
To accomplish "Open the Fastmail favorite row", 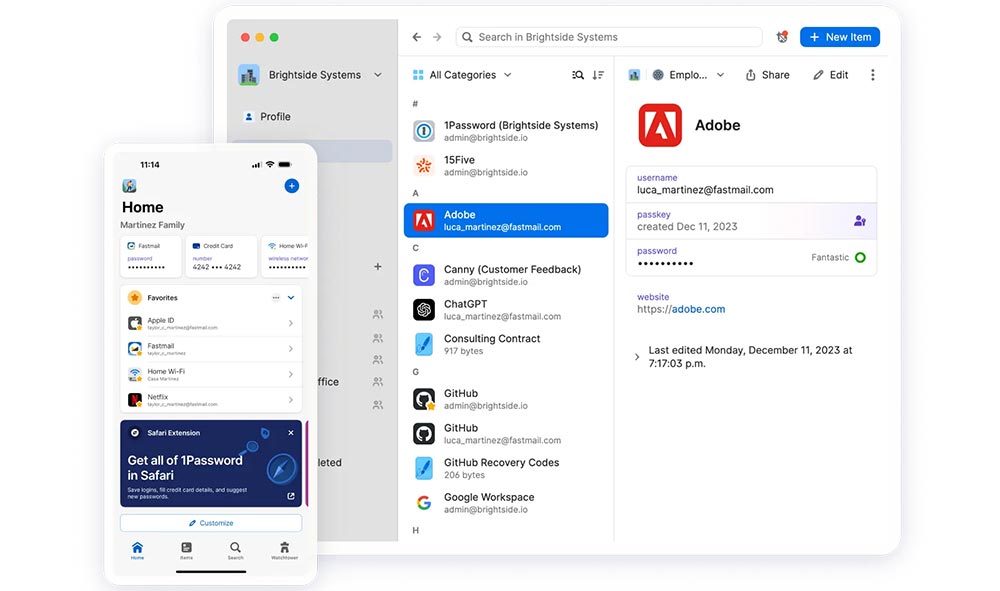I will tap(211, 349).
